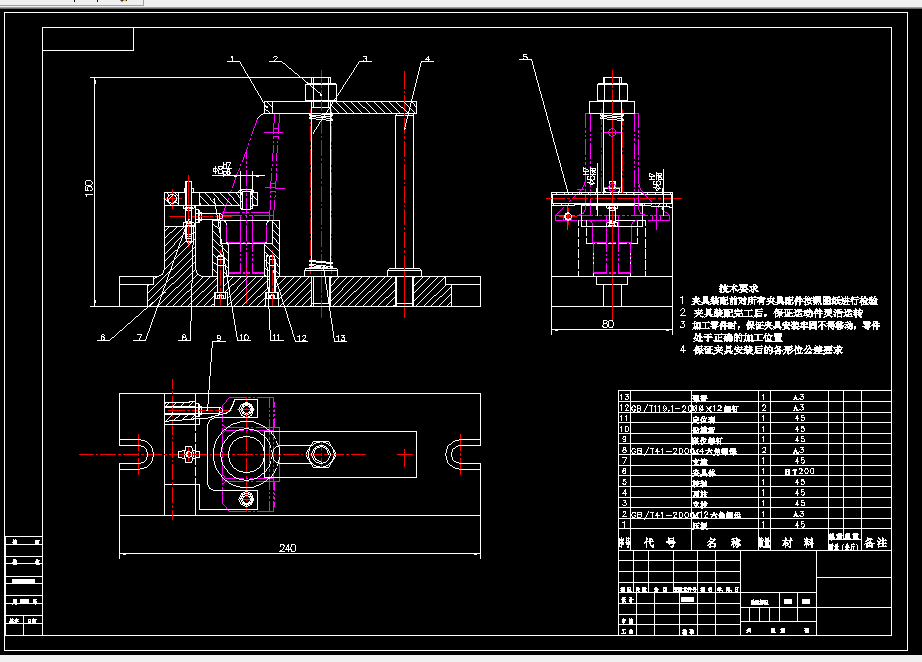Select the 150 height dimension text

click(89, 188)
